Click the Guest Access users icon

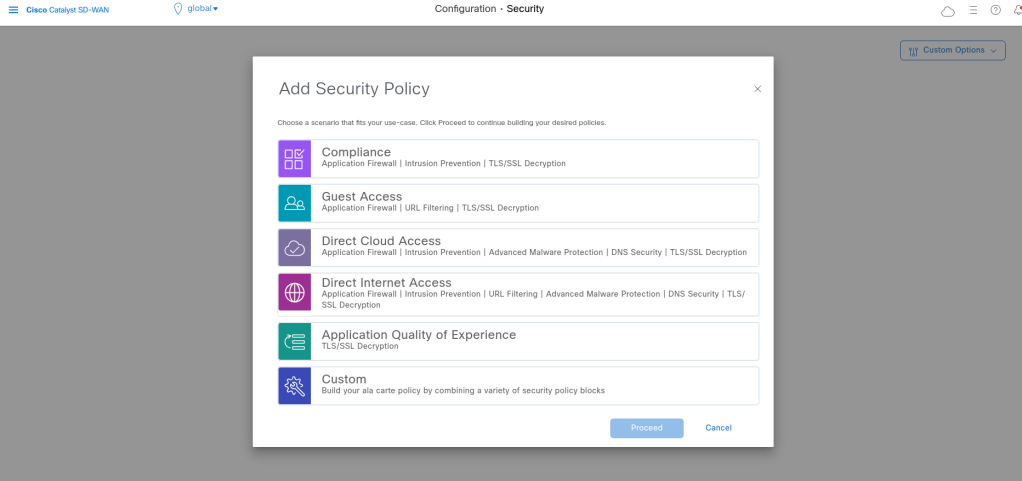pyautogui.click(x=295, y=203)
